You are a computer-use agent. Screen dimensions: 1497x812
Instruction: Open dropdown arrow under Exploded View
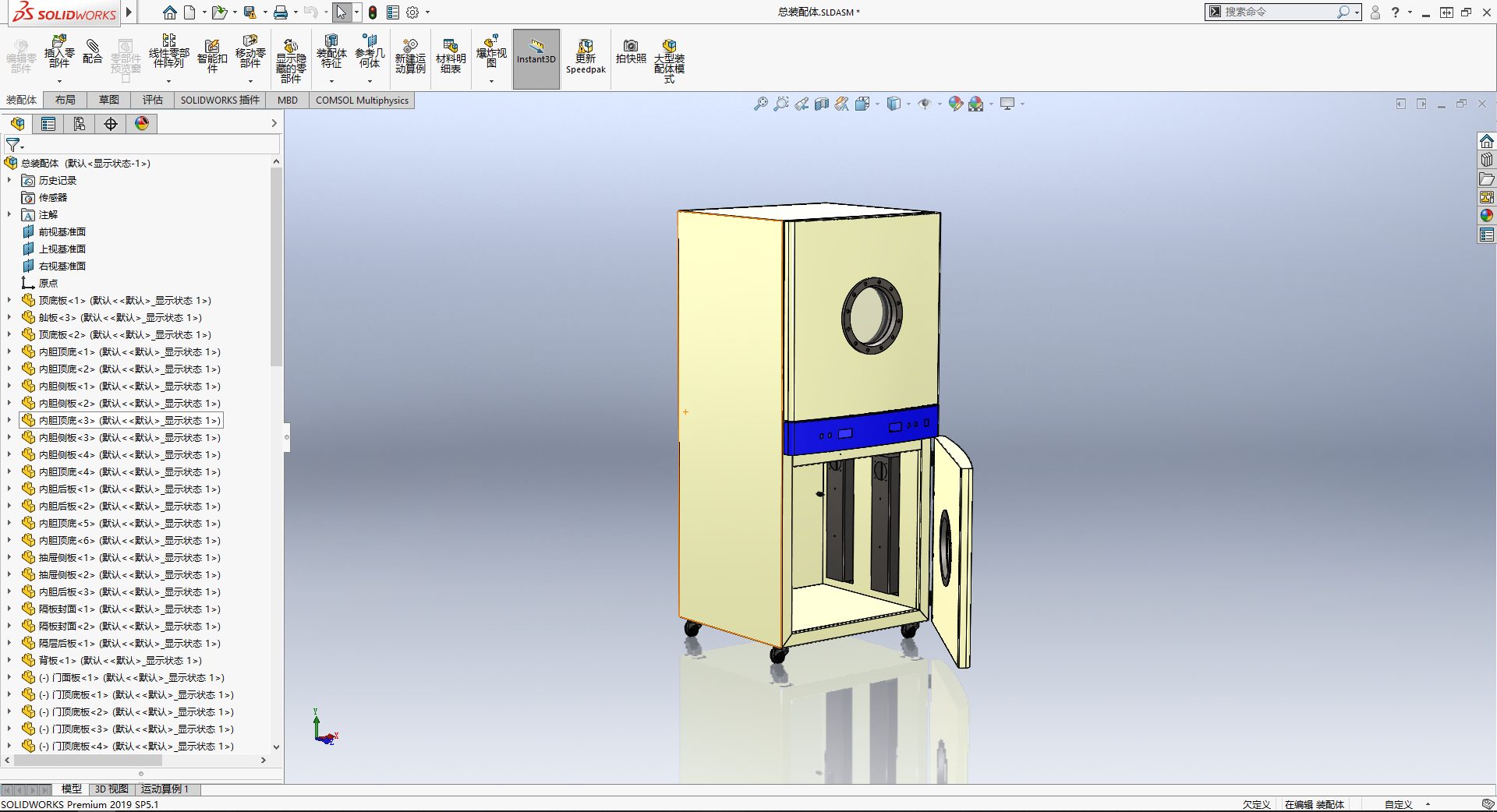click(491, 81)
